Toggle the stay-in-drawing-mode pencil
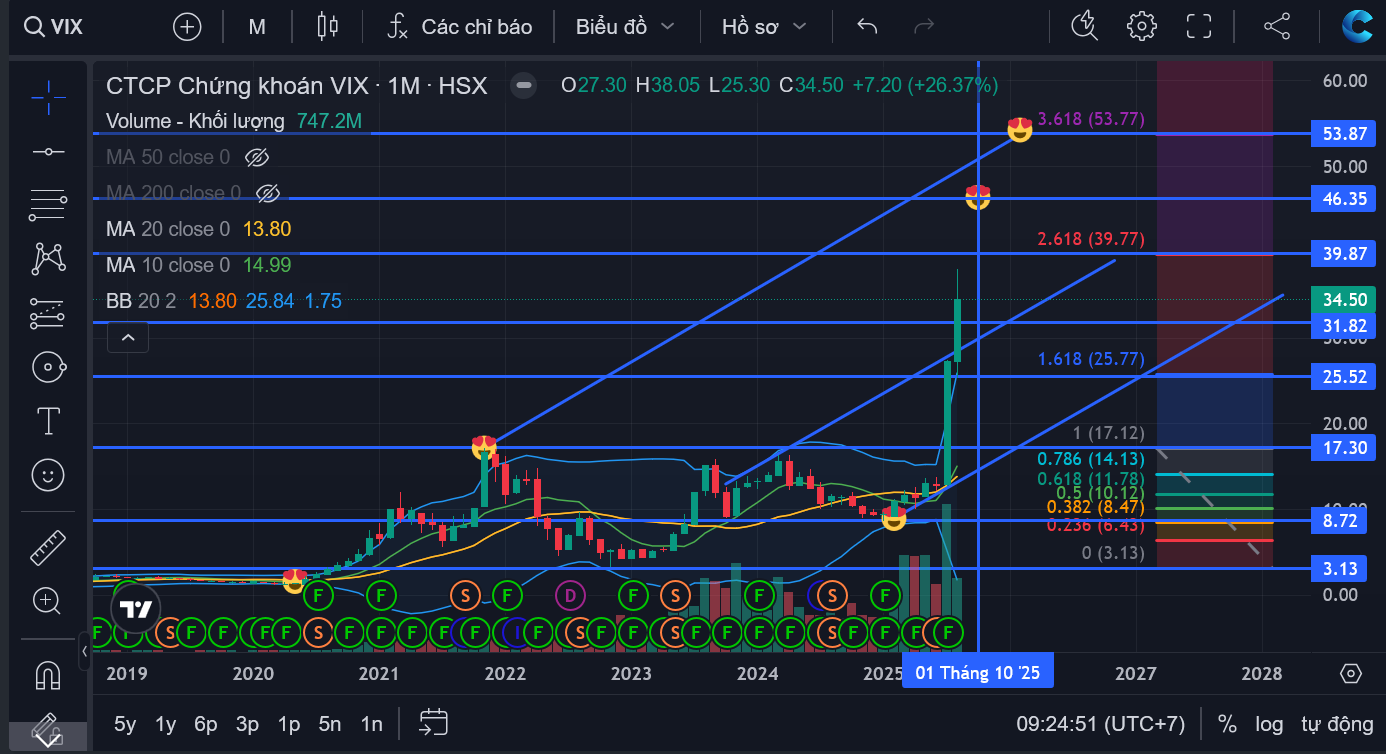 coord(48,730)
